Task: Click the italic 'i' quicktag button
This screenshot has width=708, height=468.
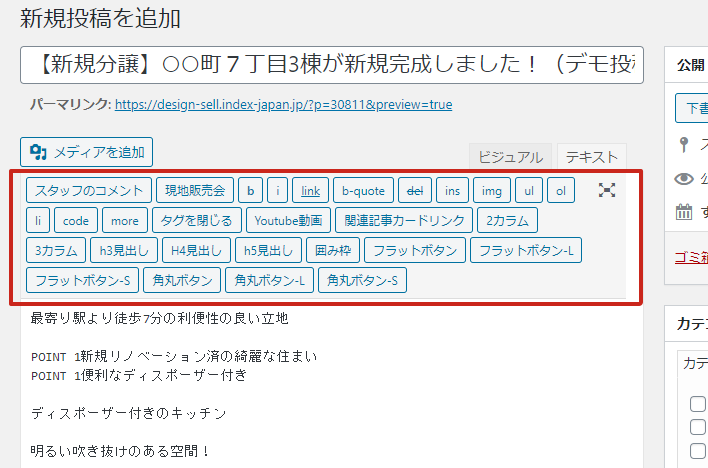Action: pos(278,190)
